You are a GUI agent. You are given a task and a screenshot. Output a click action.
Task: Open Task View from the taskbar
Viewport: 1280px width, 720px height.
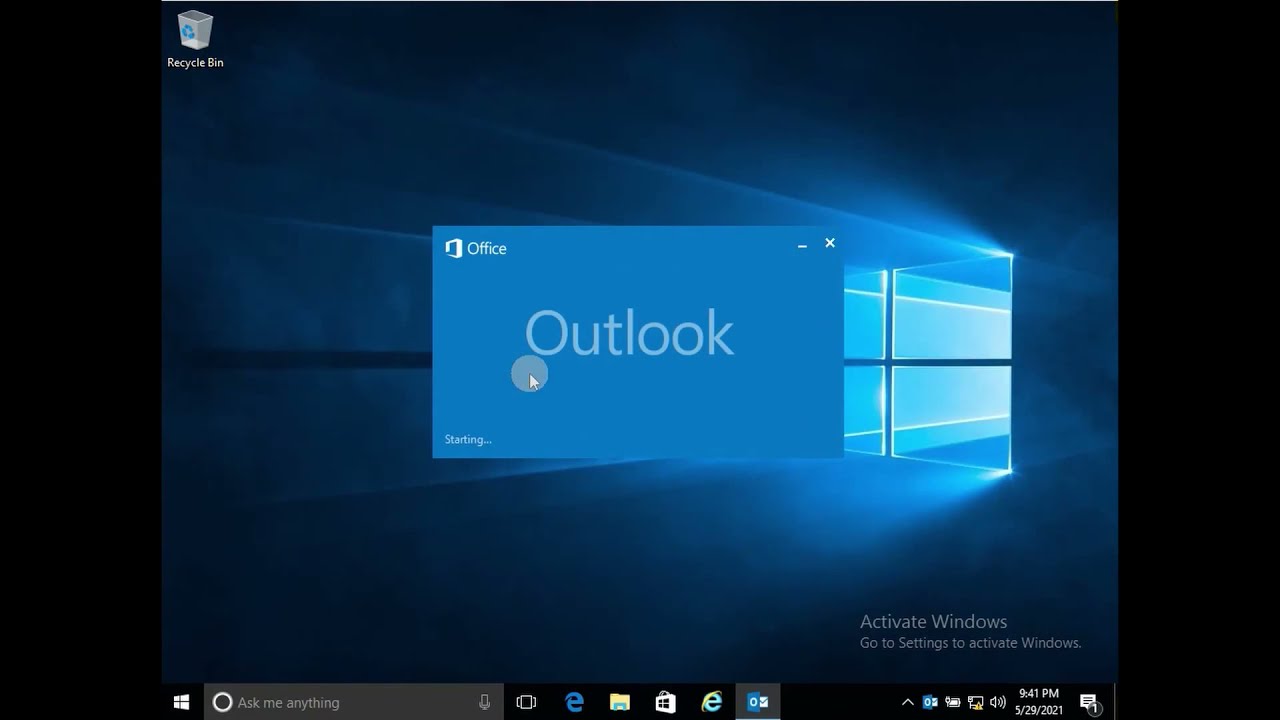[526, 702]
